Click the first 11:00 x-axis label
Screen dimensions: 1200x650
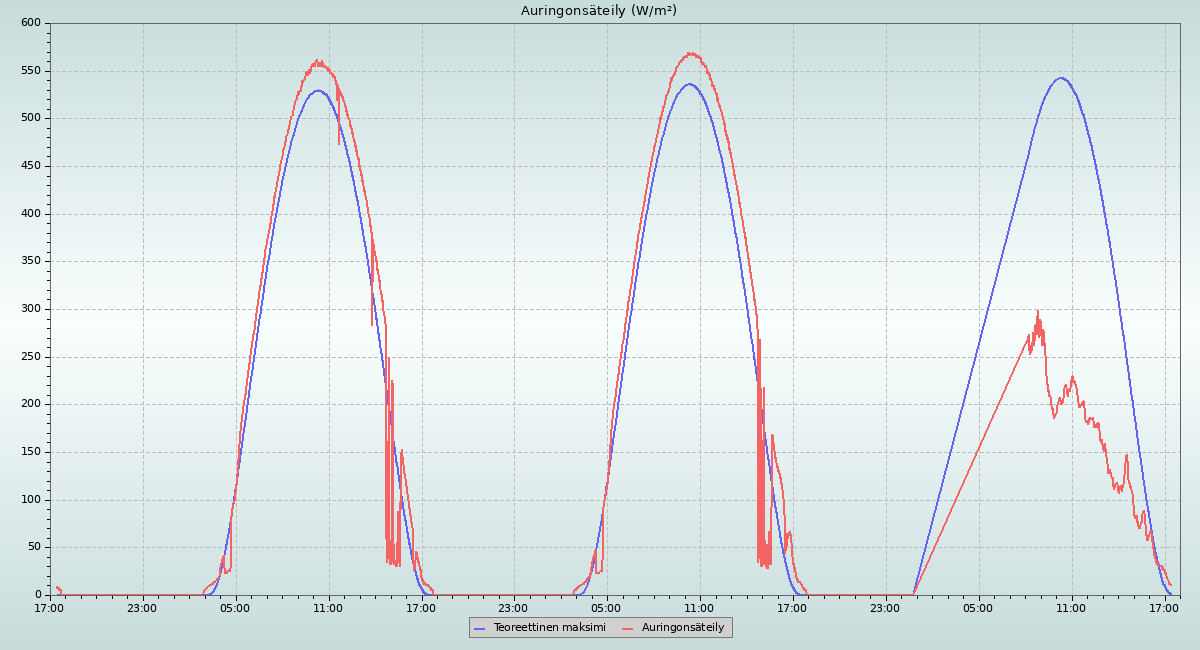328,608
